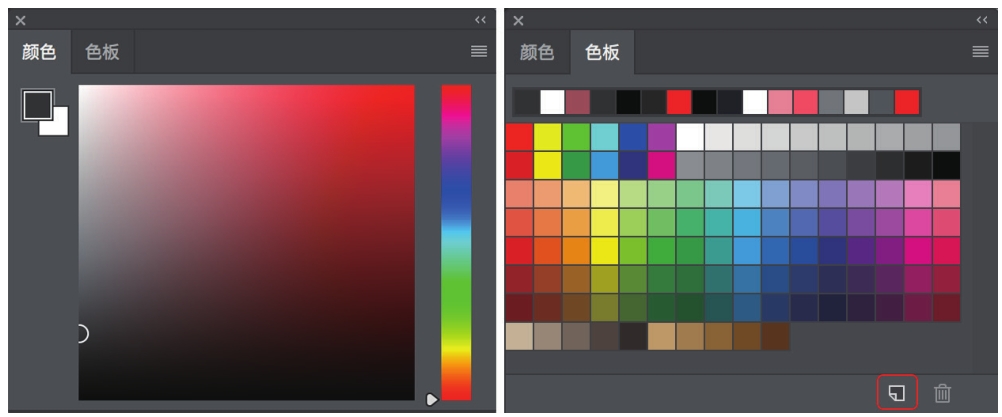Viewport: 1002px width, 417px height.
Task: Pick the light tan swatch in bottom row
Action: (x=519, y=337)
